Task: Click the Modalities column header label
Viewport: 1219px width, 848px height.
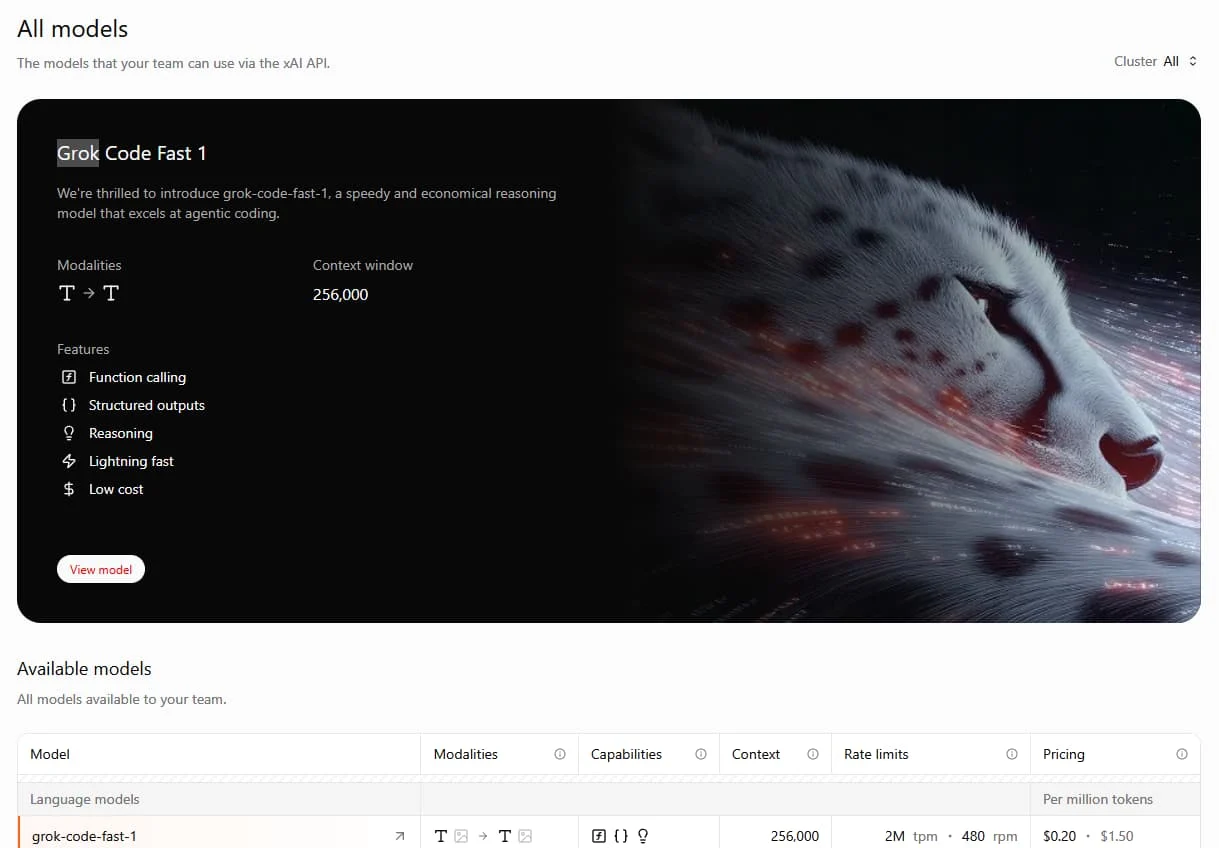Action: [x=466, y=754]
